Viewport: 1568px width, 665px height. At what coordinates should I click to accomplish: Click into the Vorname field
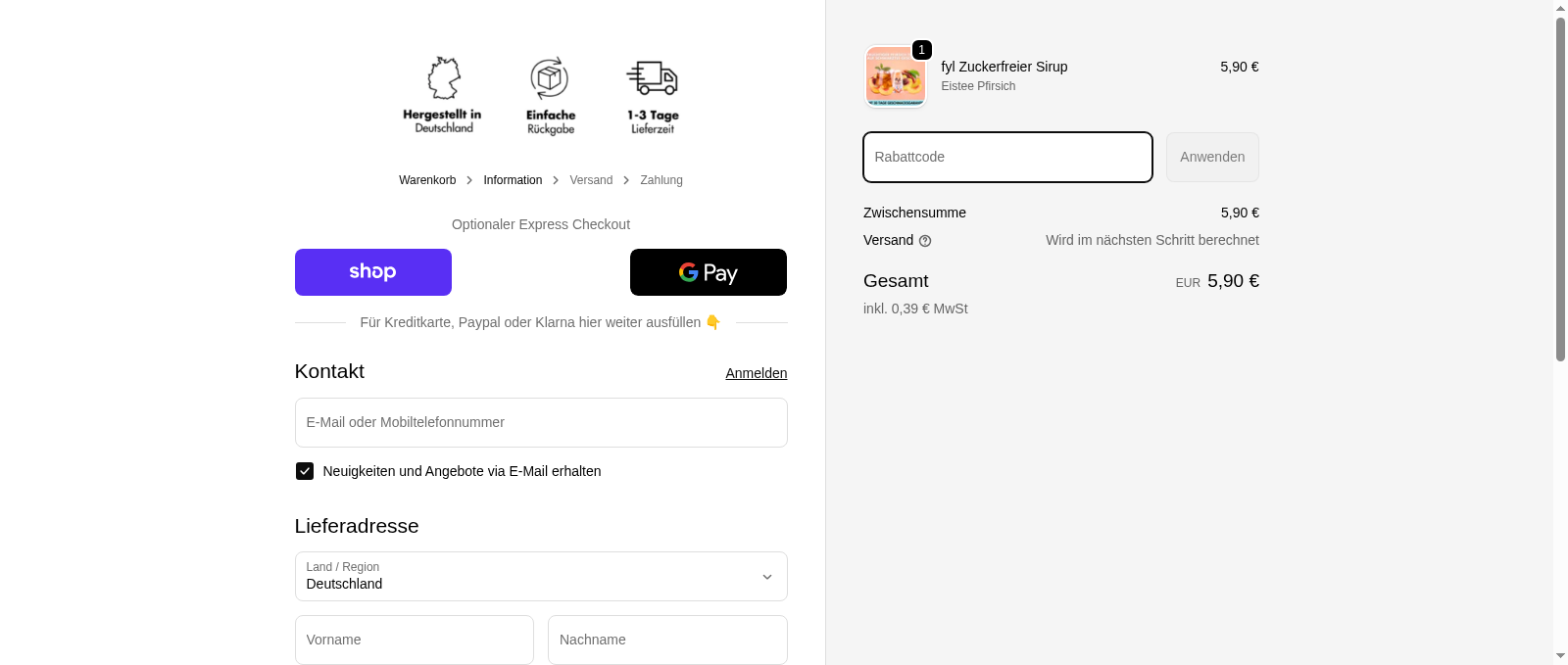click(415, 640)
